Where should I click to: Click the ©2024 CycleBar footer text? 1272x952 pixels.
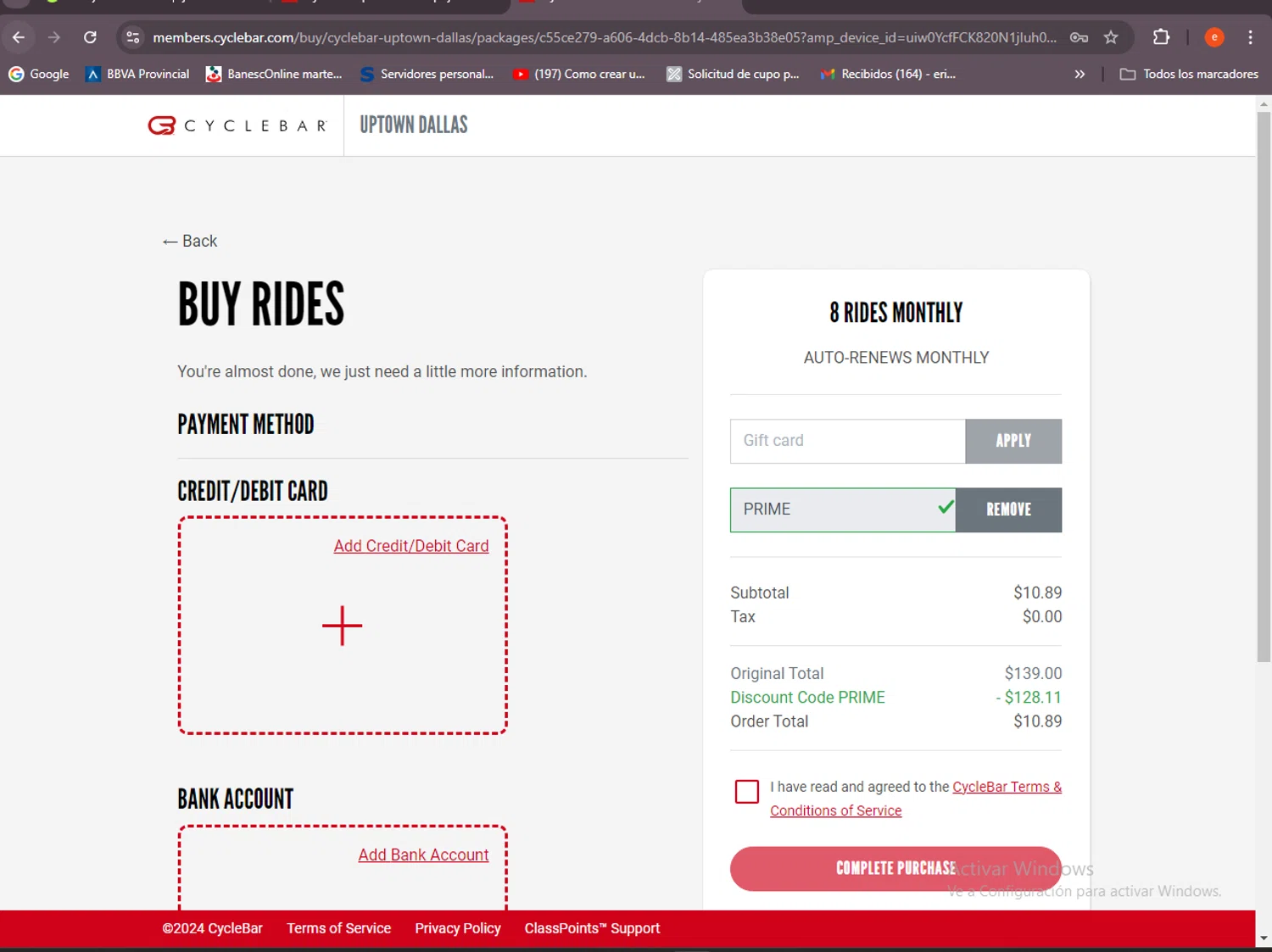(212, 928)
